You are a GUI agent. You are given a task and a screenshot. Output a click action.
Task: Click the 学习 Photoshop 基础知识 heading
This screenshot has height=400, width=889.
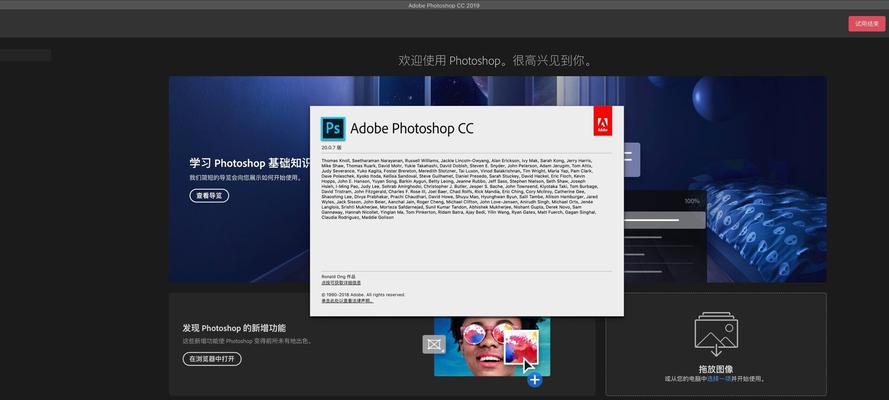tap(249, 163)
